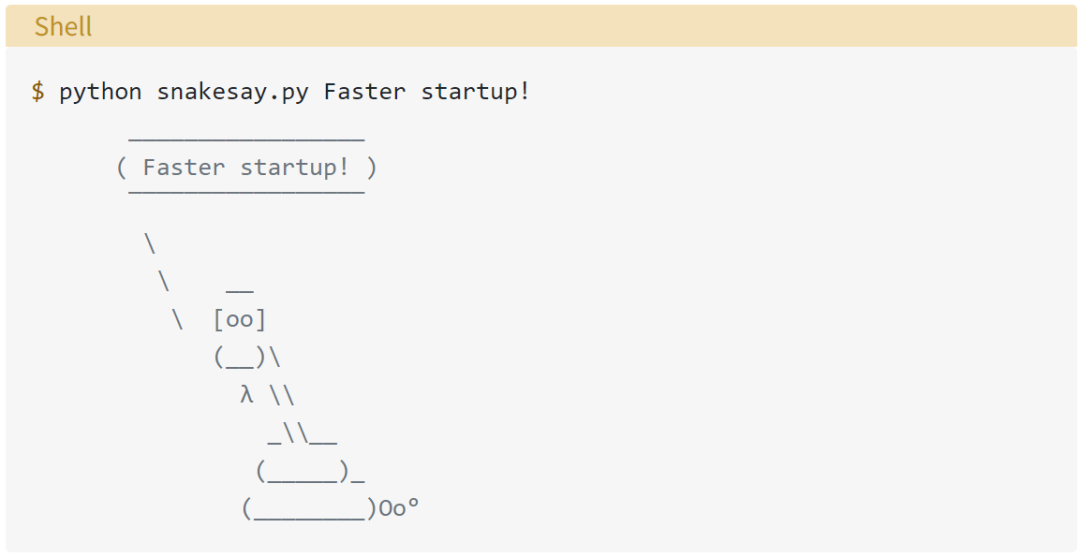Click the snake's (__) mouth line
The width and height of the screenshot is (1080, 557).
point(240,357)
